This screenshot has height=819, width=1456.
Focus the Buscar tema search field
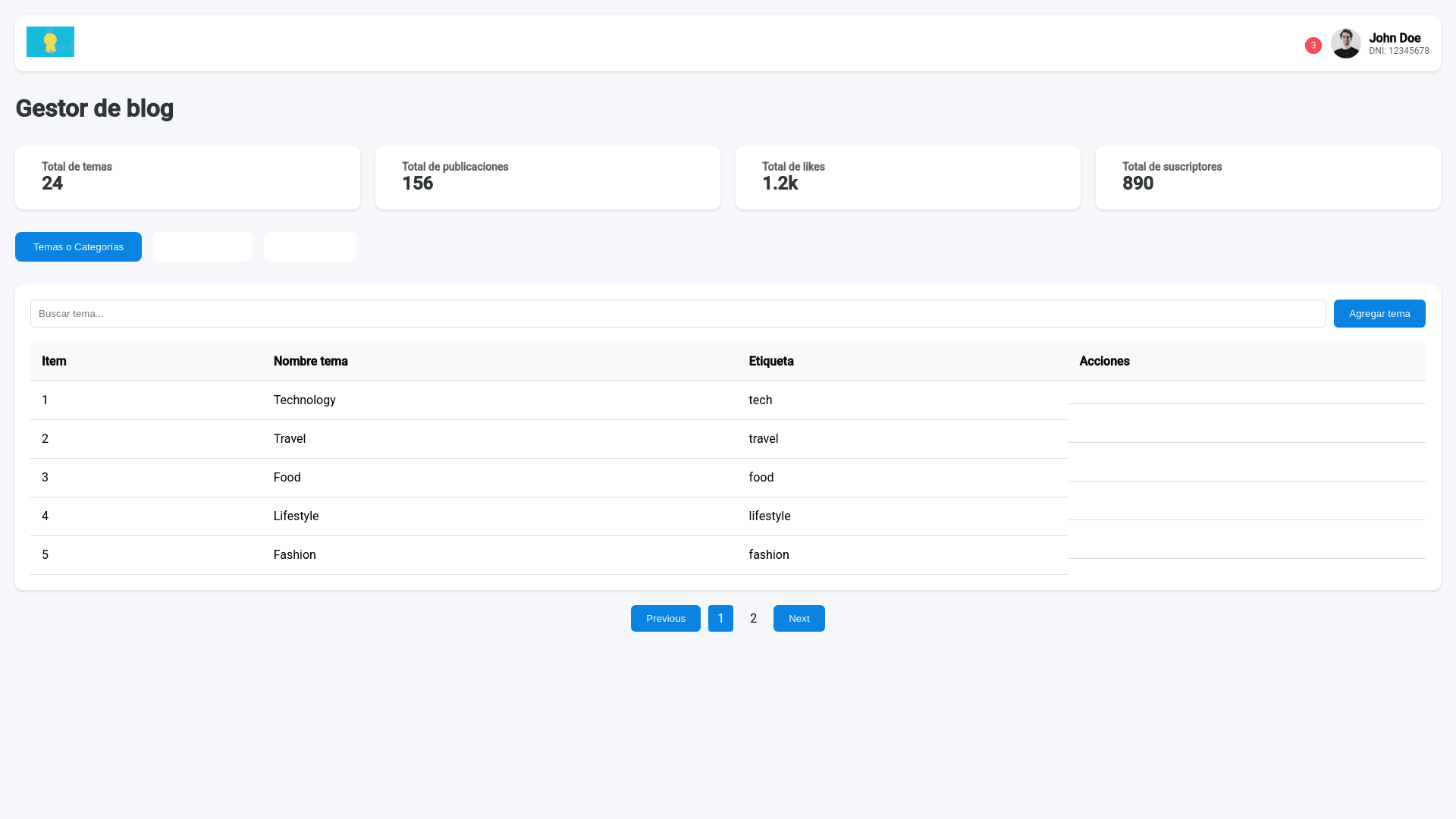(x=677, y=314)
